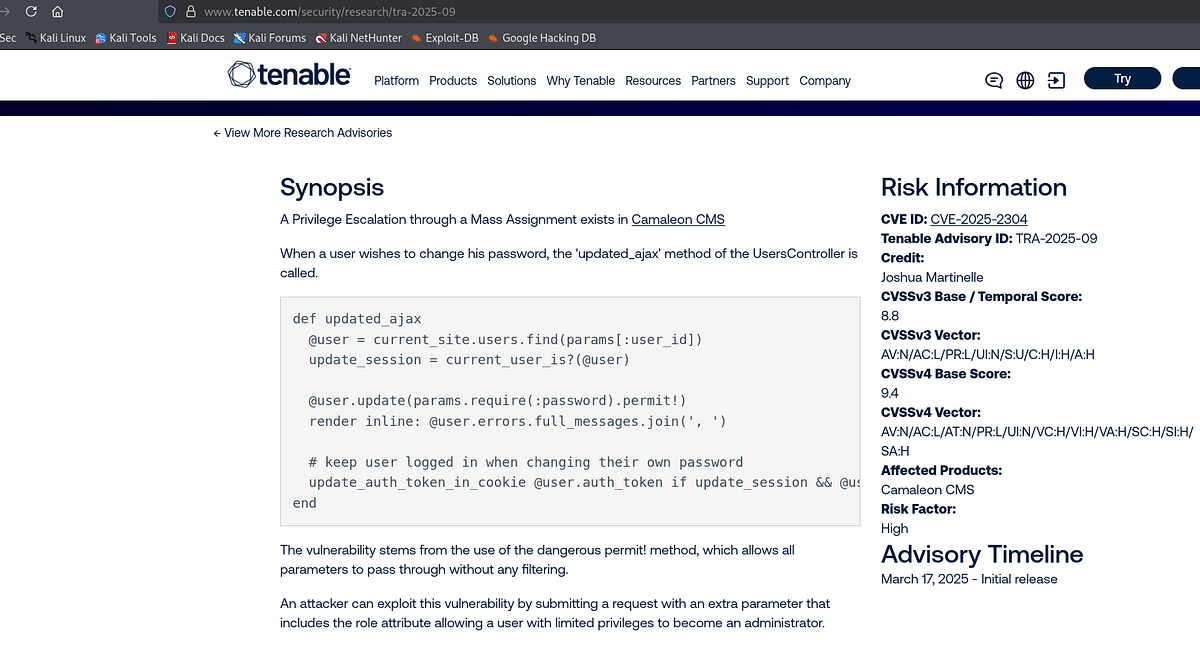Image resolution: width=1200 pixels, height=652 pixels.
Task: Go to Tenable homepage via logo
Action: click(289, 75)
